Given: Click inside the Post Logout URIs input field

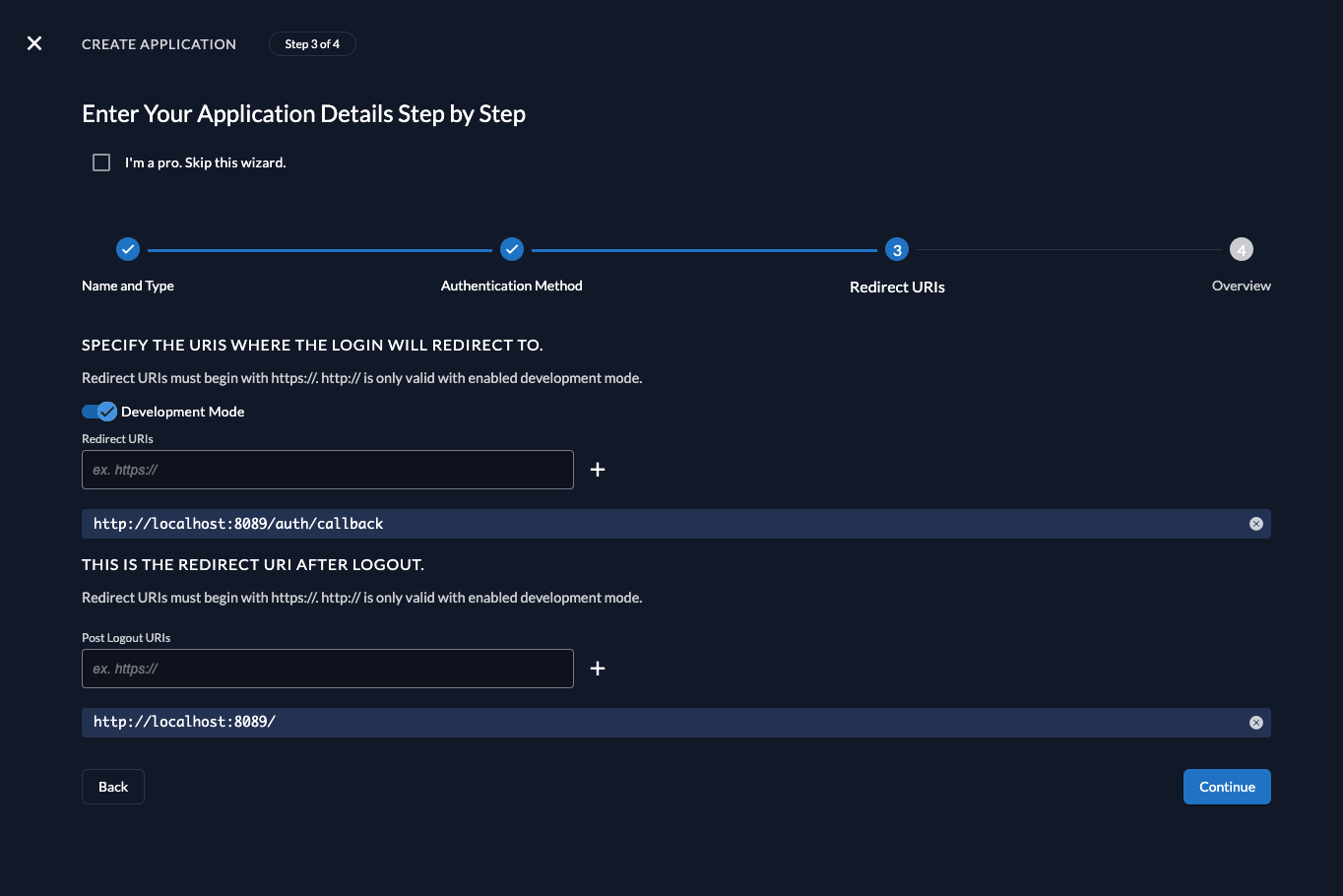Looking at the screenshot, I should click(328, 669).
